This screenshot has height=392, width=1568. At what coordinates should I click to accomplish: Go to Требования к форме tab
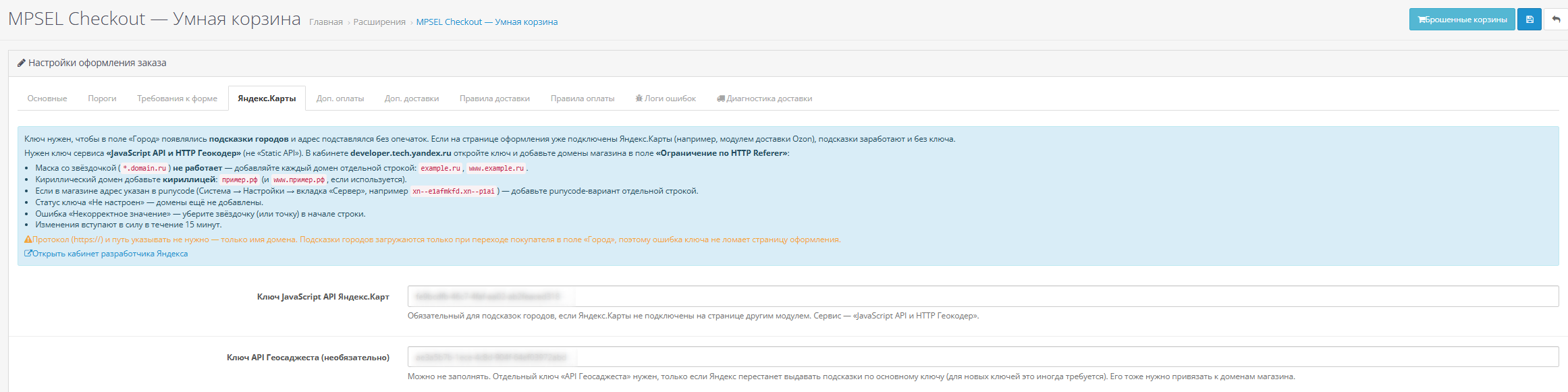tap(178, 99)
